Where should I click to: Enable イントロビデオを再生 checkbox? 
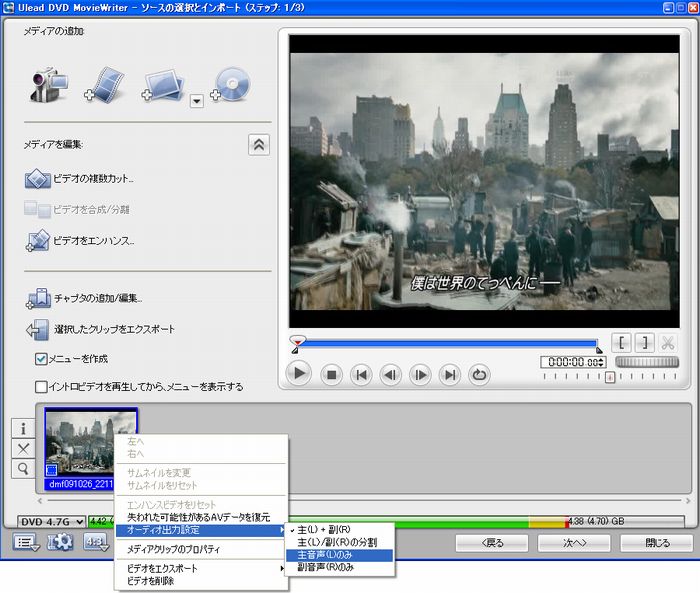point(41,387)
